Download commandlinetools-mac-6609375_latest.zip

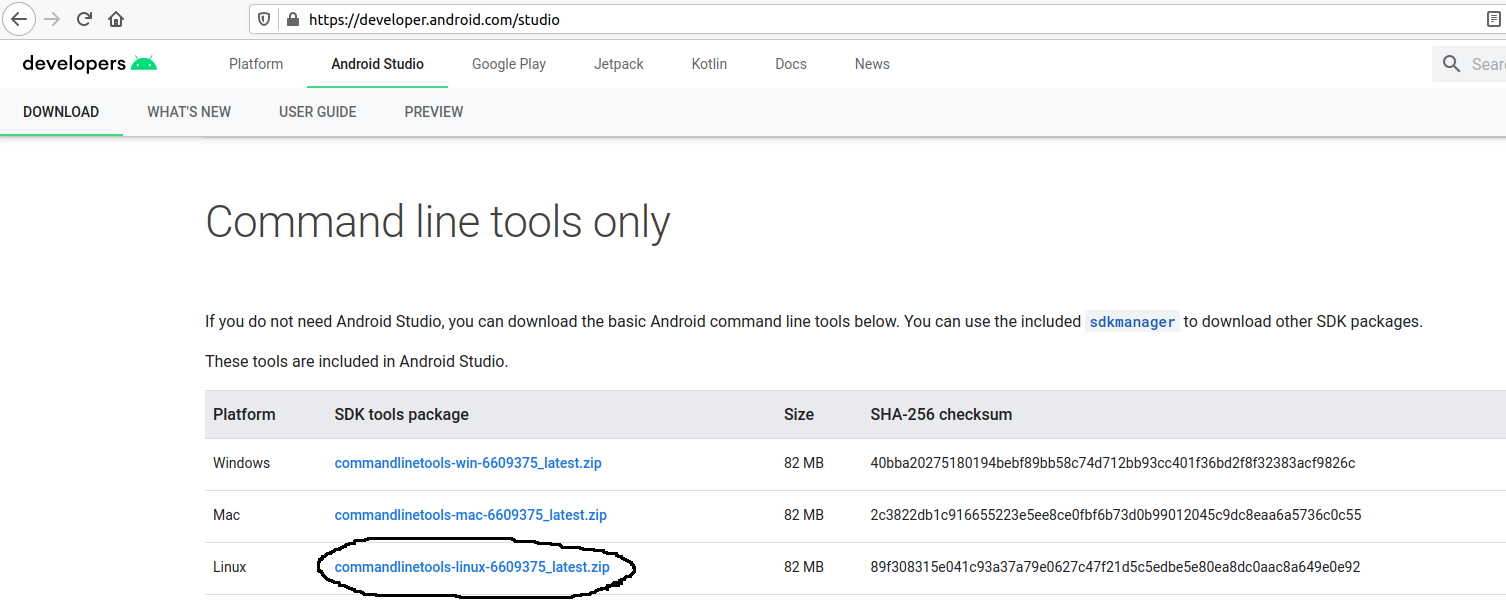[x=471, y=515]
